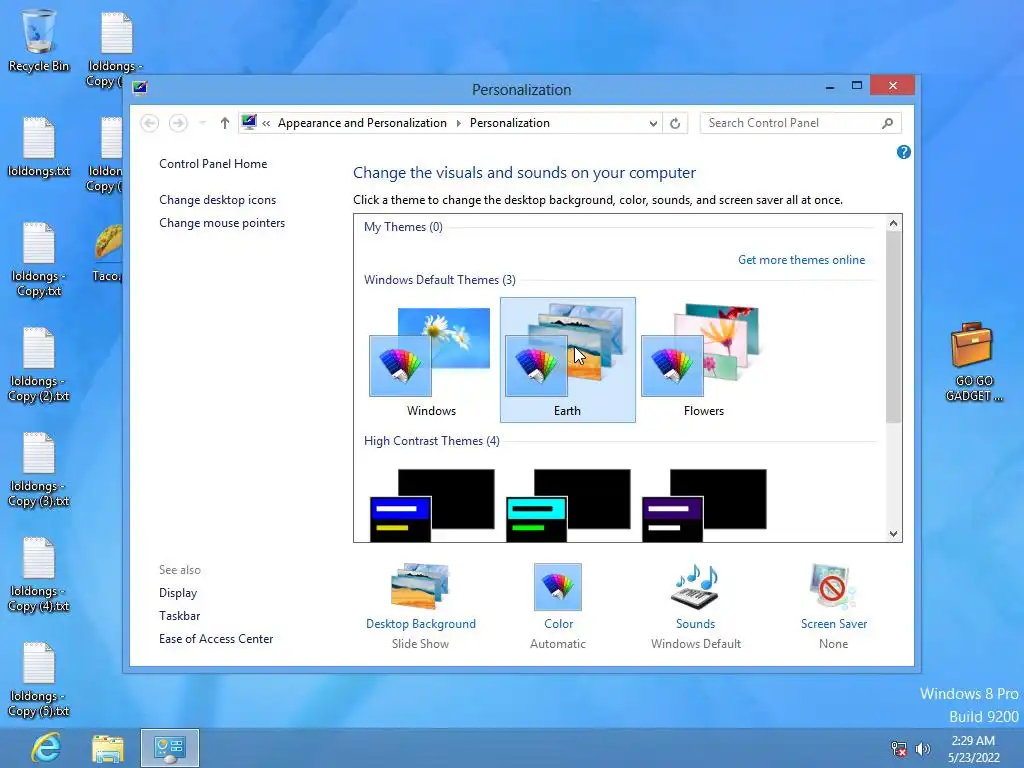
Task: Select loldongs - Copy (4).txt file
Action: point(39,575)
